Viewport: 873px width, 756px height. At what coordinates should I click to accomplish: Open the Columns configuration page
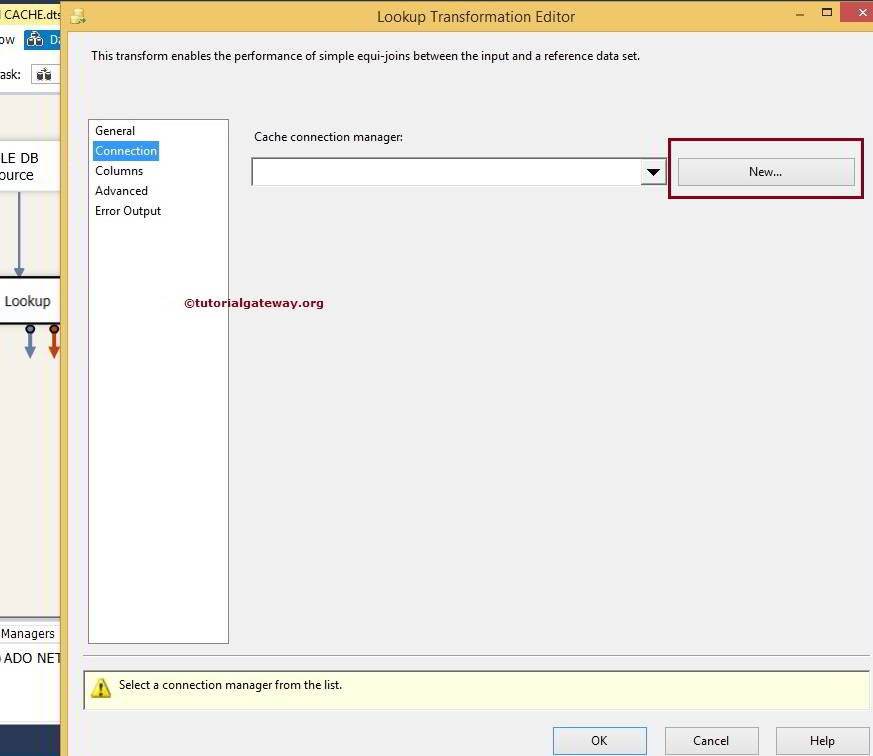(x=119, y=170)
